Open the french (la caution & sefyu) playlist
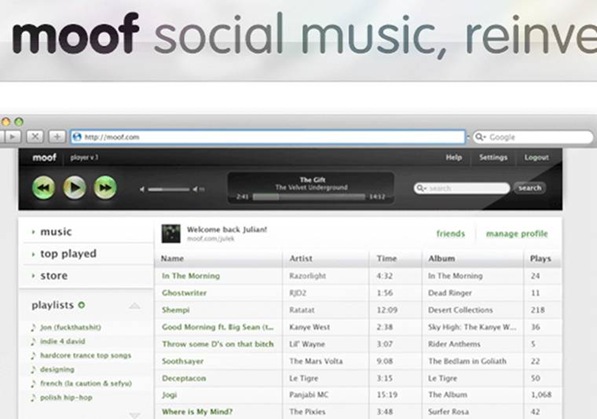 coord(86,383)
